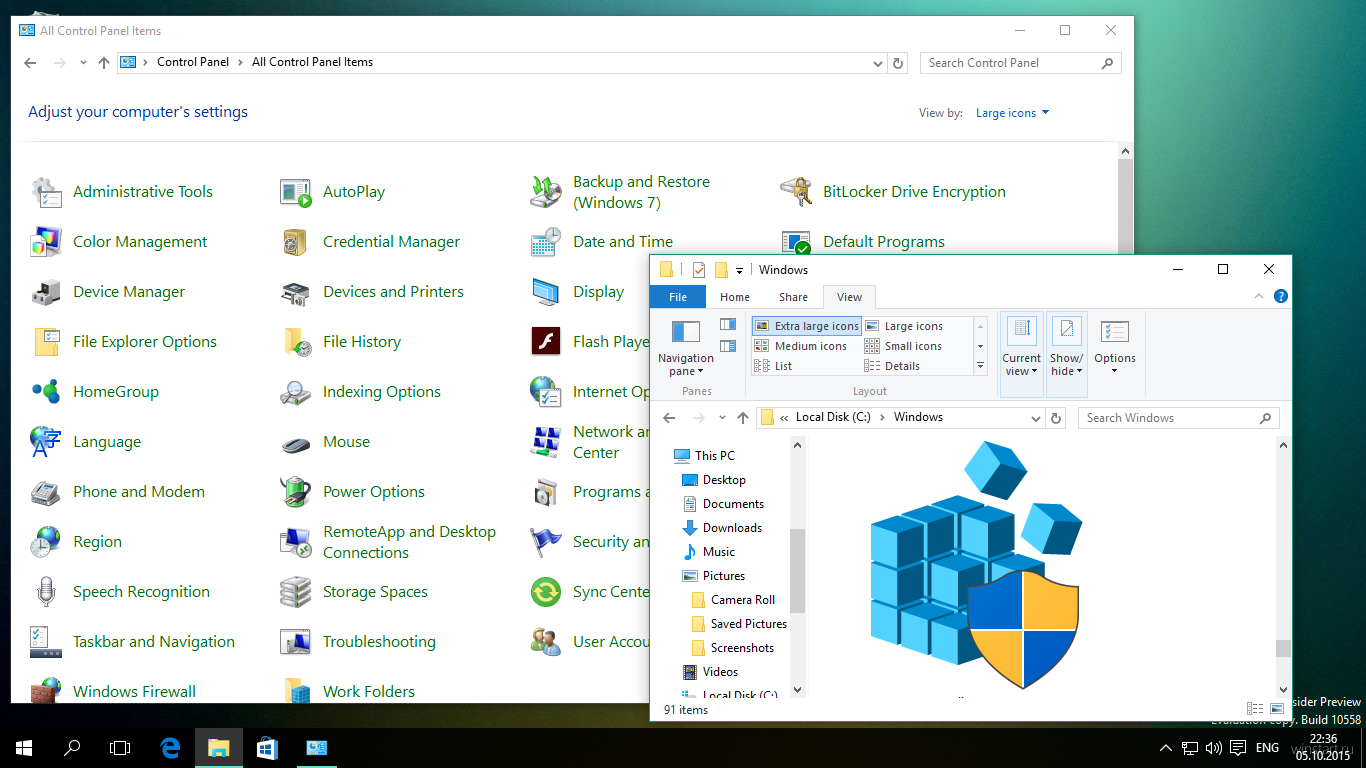Open Devices and Printers icon
Image resolution: width=1366 pixels, height=768 pixels.
pos(296,292)
